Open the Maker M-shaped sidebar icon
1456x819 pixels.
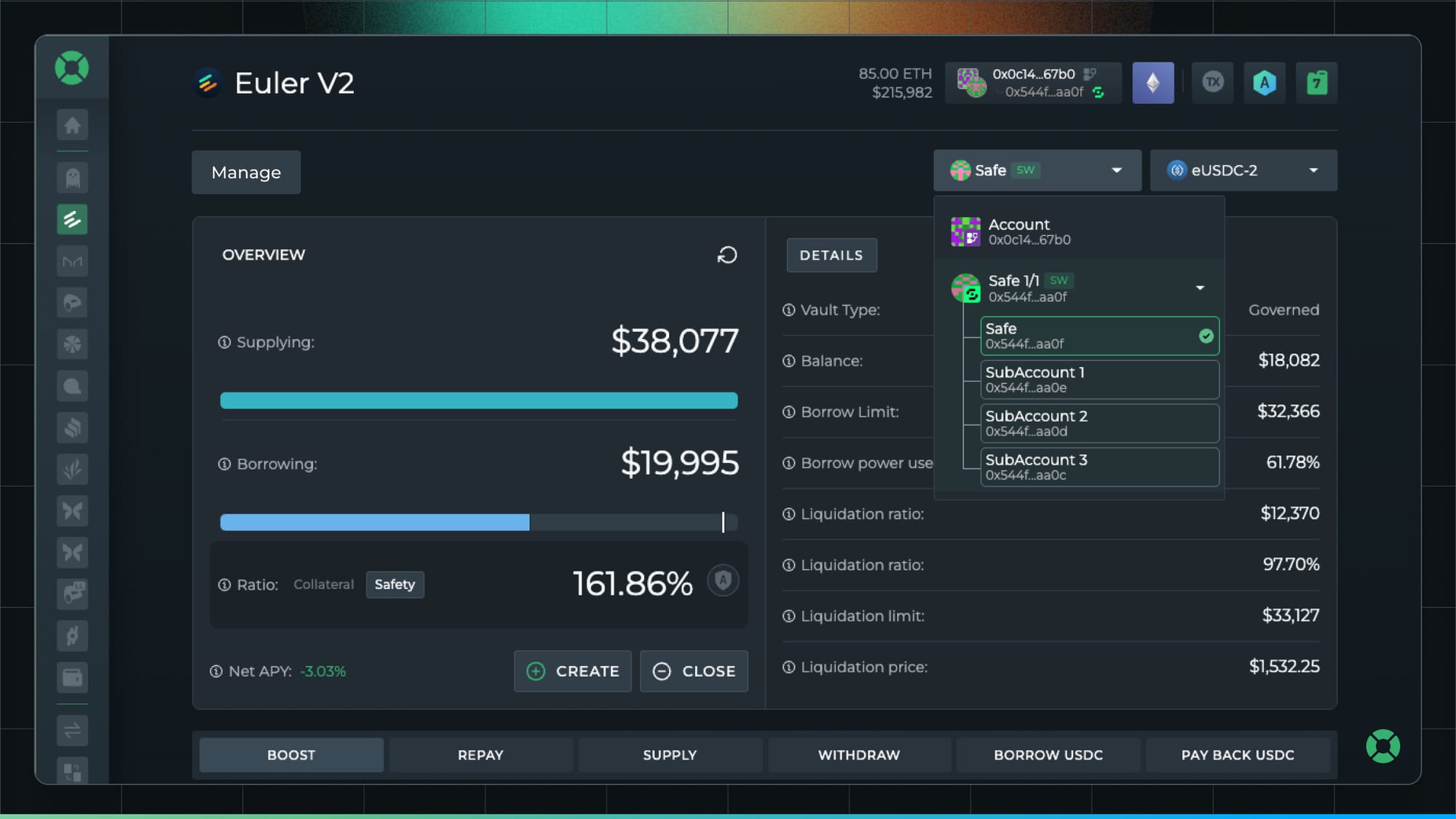pyautogui.click(x=72, y=261)
